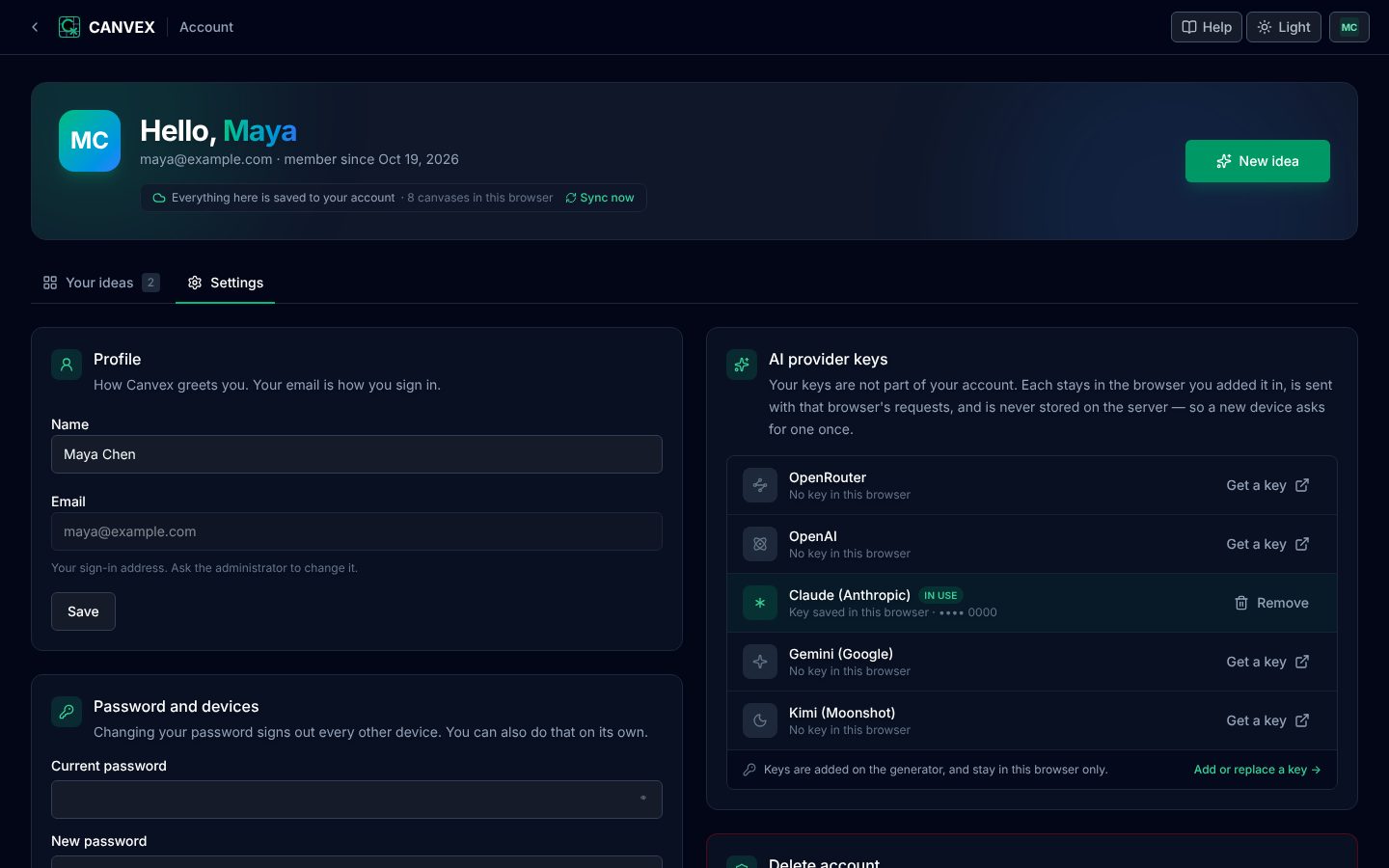Open Add or replace a key
Viewport: 1389px width, 868px height.
click(x=1257, y=770)
